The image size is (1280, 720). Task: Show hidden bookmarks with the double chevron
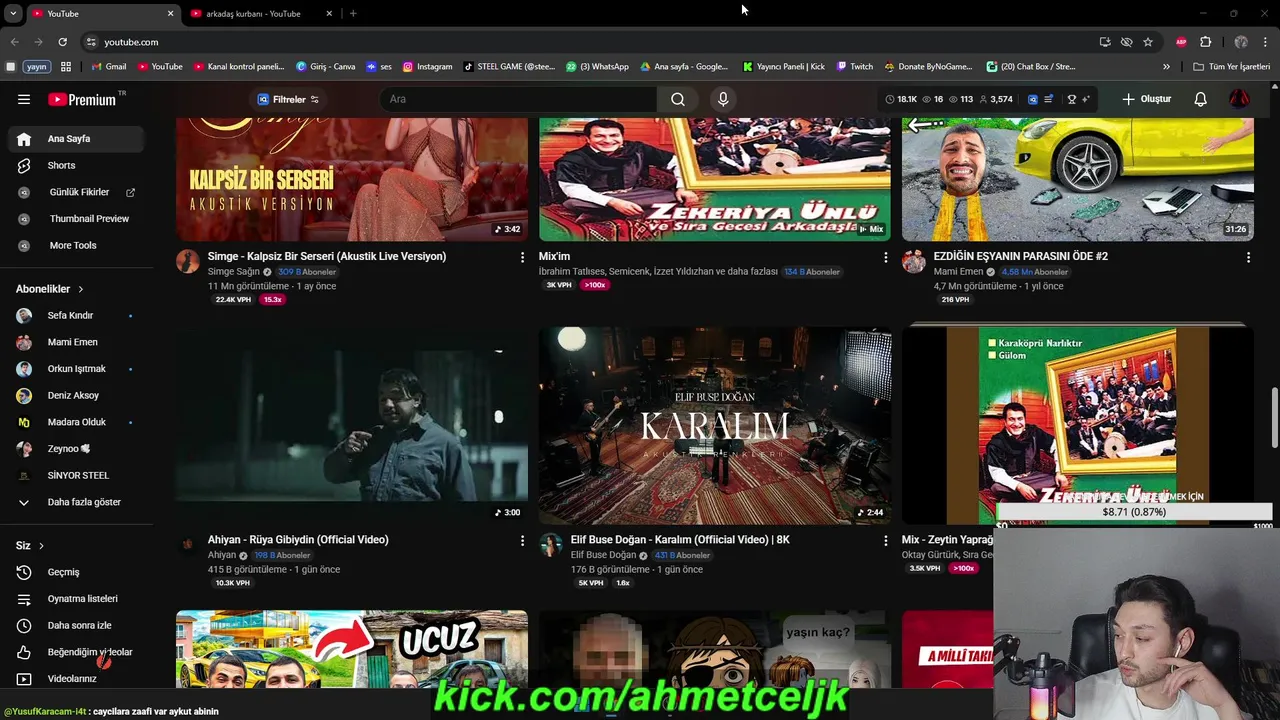click(x=1166, y=67)
